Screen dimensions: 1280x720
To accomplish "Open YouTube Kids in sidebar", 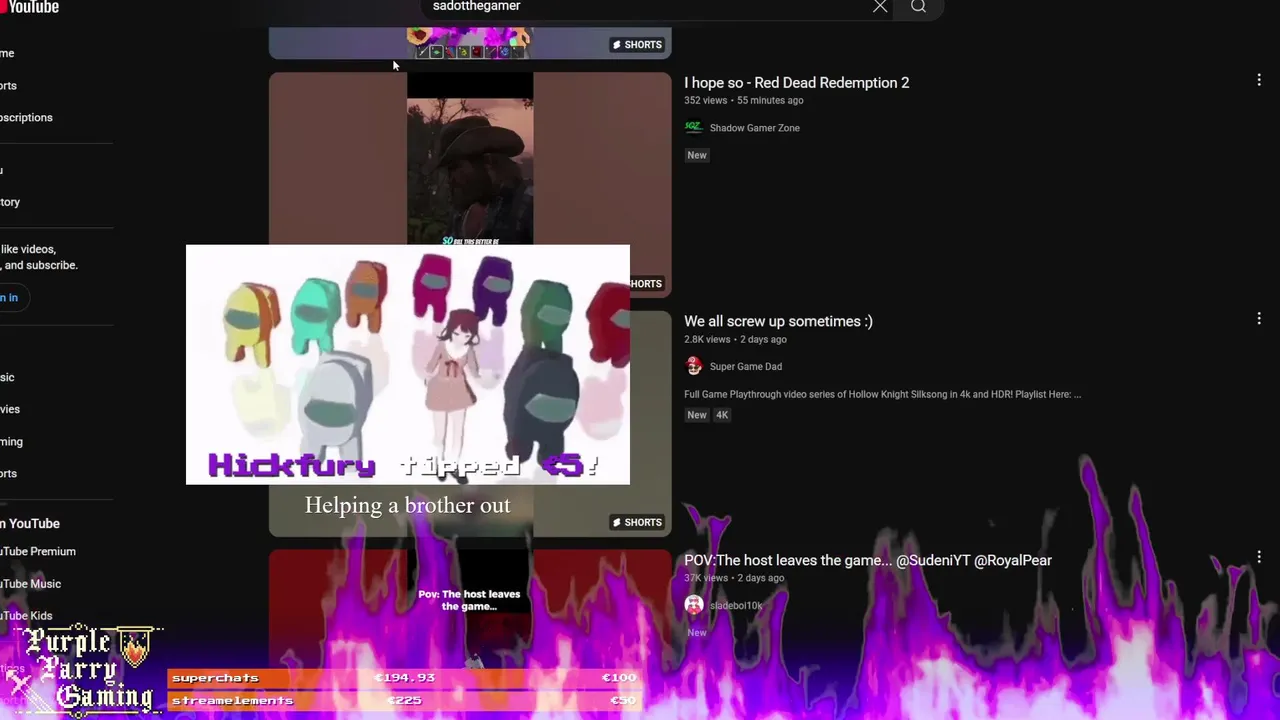I will point(26,616).
